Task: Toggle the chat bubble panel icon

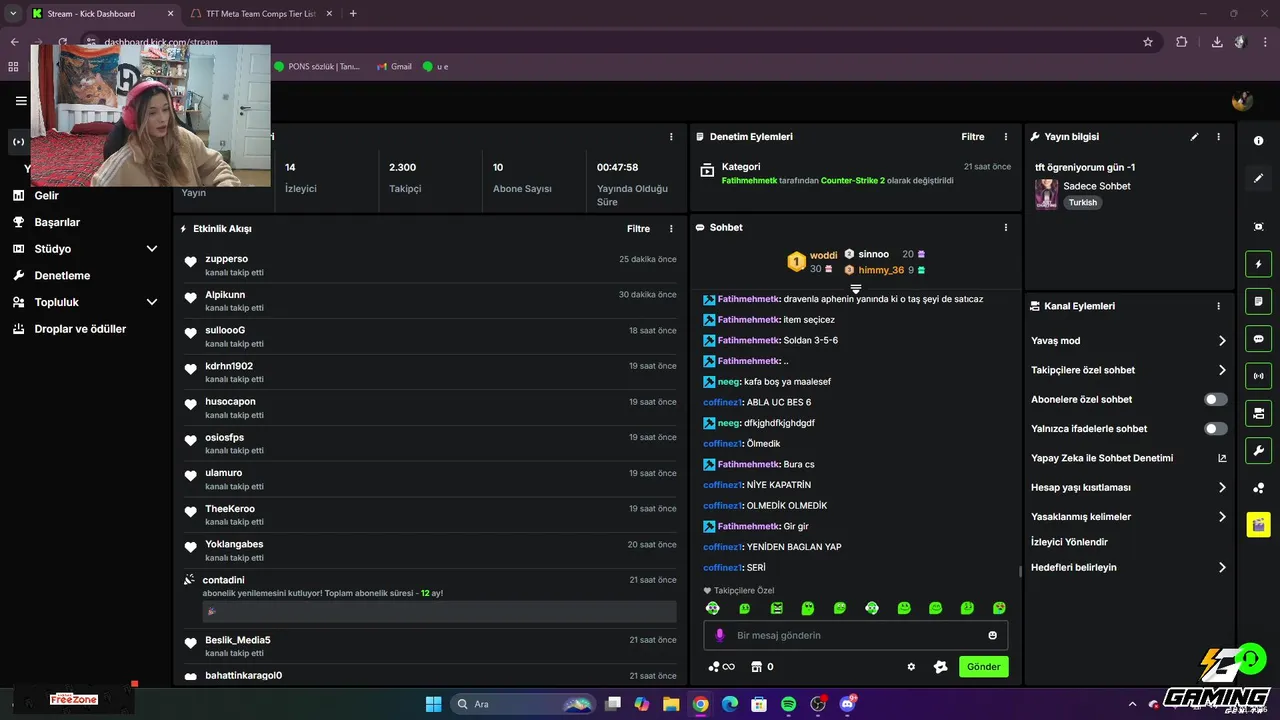Action: coord(1258,338)
